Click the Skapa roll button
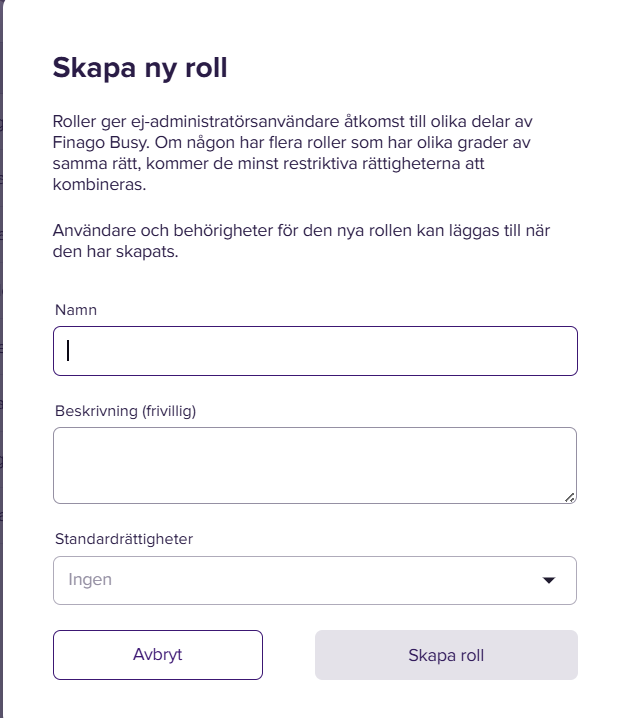 tap(446, 655)
